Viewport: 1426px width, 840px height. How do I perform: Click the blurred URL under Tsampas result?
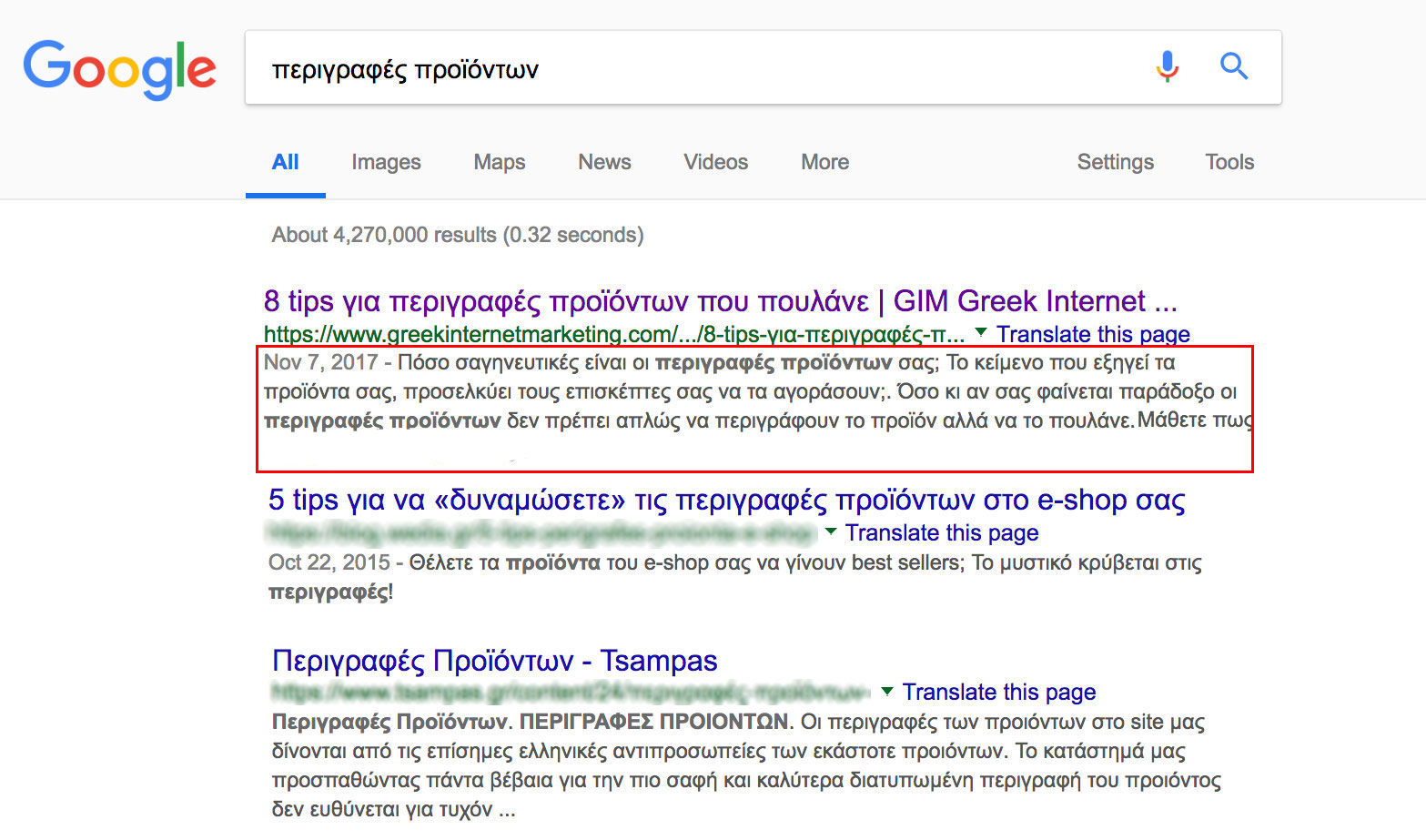pos(571,693)
